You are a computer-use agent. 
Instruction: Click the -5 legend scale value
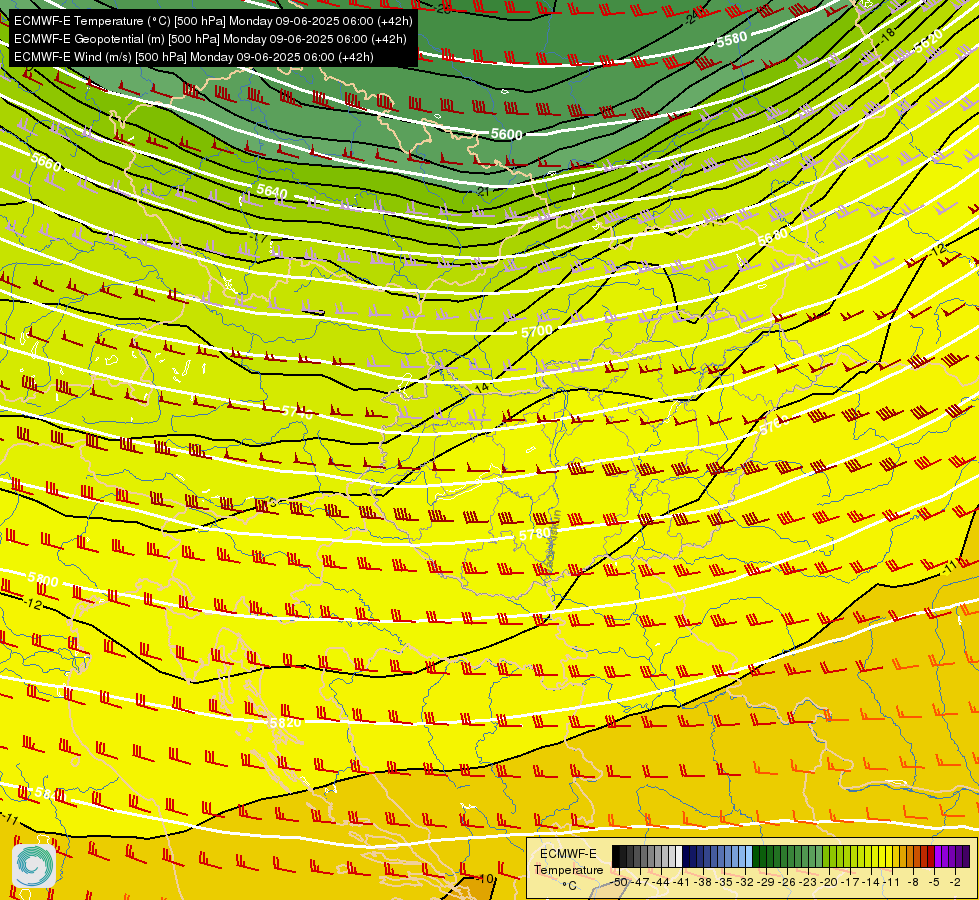tap(934, 882)
